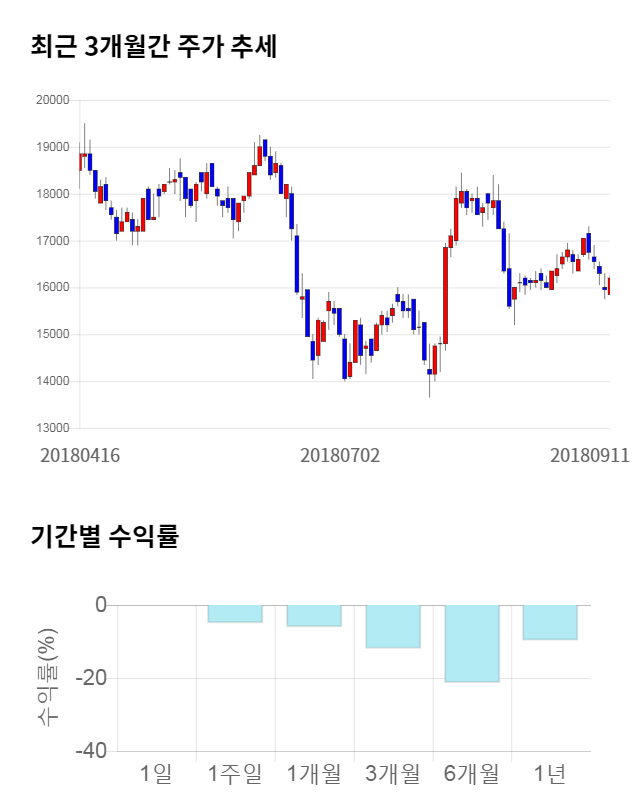Click the -40 return axis label
Viewport: 640px width, 810px height.
pyautogui.click(x=92, y=751)
